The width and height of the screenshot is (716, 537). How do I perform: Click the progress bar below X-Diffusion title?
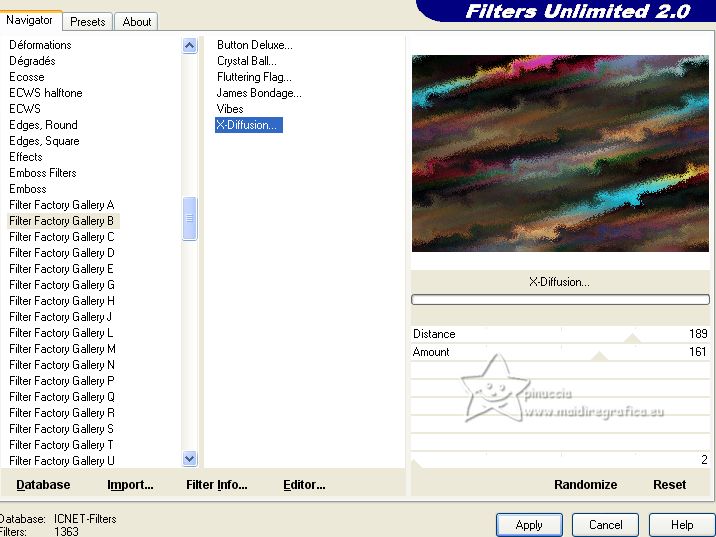point(560,300)
